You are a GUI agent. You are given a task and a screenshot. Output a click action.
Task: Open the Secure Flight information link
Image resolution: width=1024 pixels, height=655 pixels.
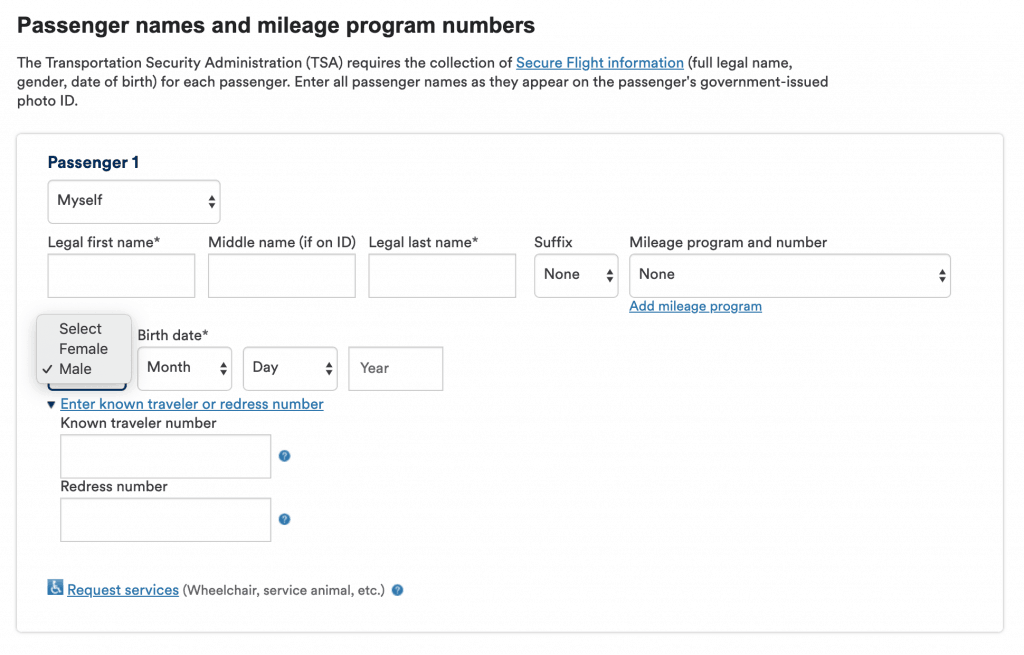(x=599, y=62)
